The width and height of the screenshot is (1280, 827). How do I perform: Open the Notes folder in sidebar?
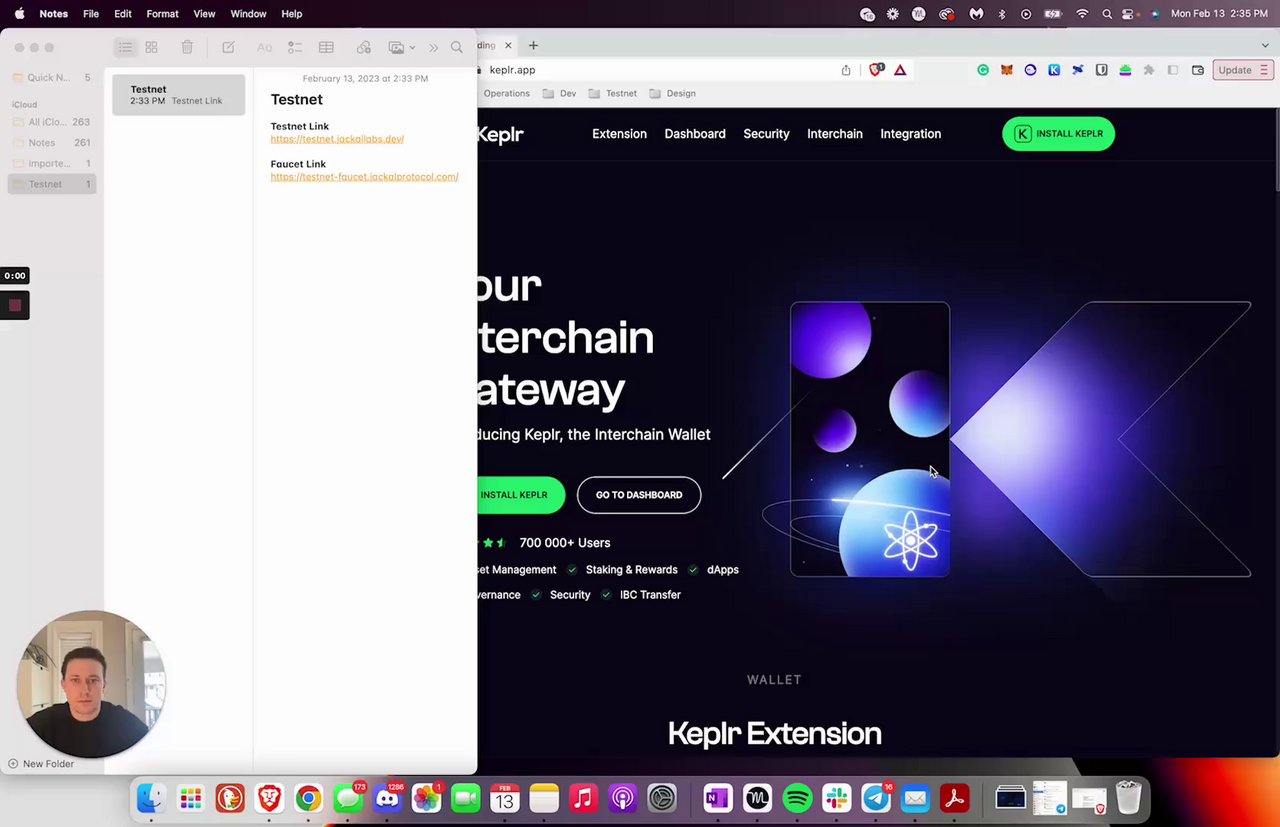[51, 143]
